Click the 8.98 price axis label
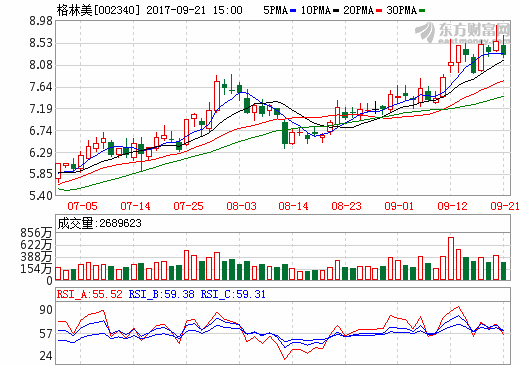The width and height of the screenshot is (520, 365). click(x=41, y=21)
